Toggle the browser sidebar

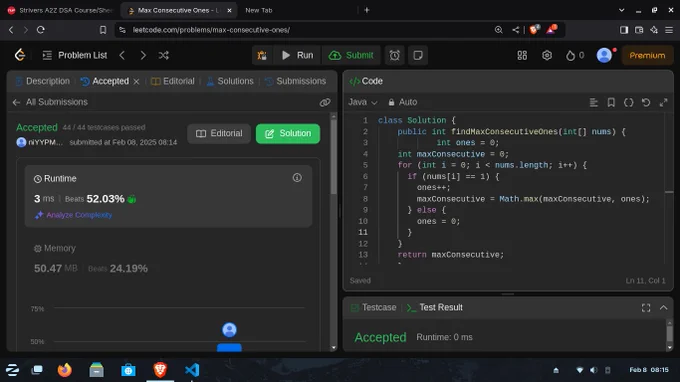[624, 30]
